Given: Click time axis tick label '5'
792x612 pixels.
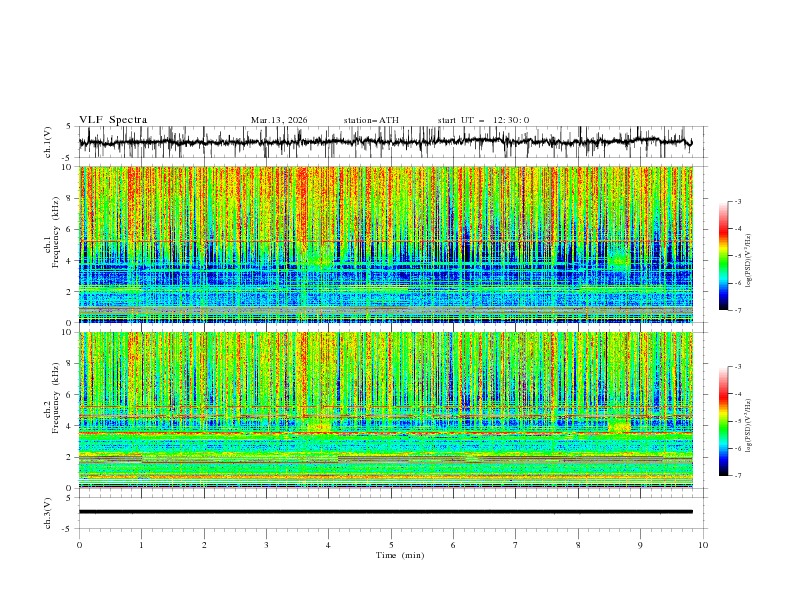Looking at the screenshot, I should point(391,545).
